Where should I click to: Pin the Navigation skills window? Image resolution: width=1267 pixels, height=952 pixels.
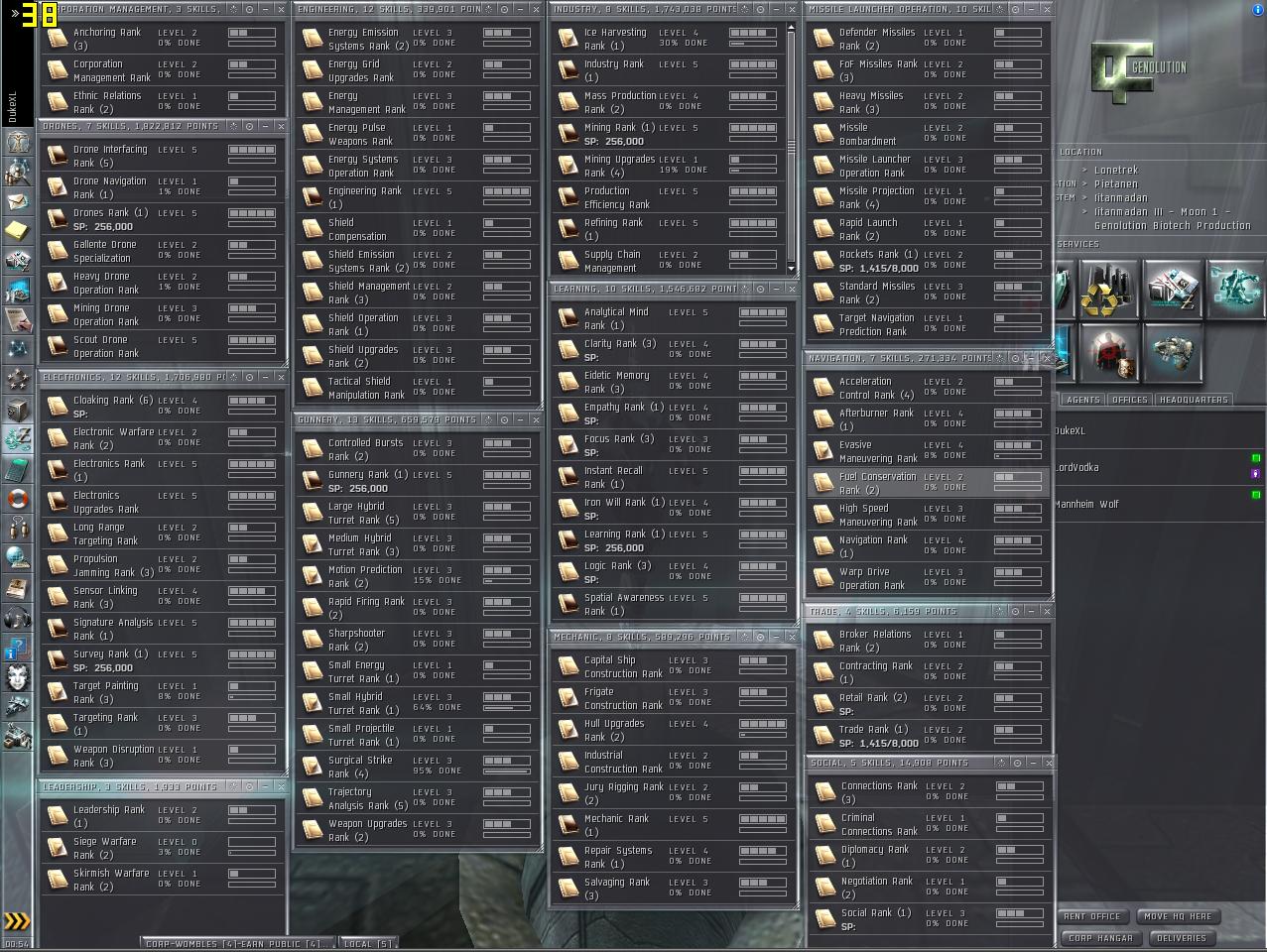point(999,358)
